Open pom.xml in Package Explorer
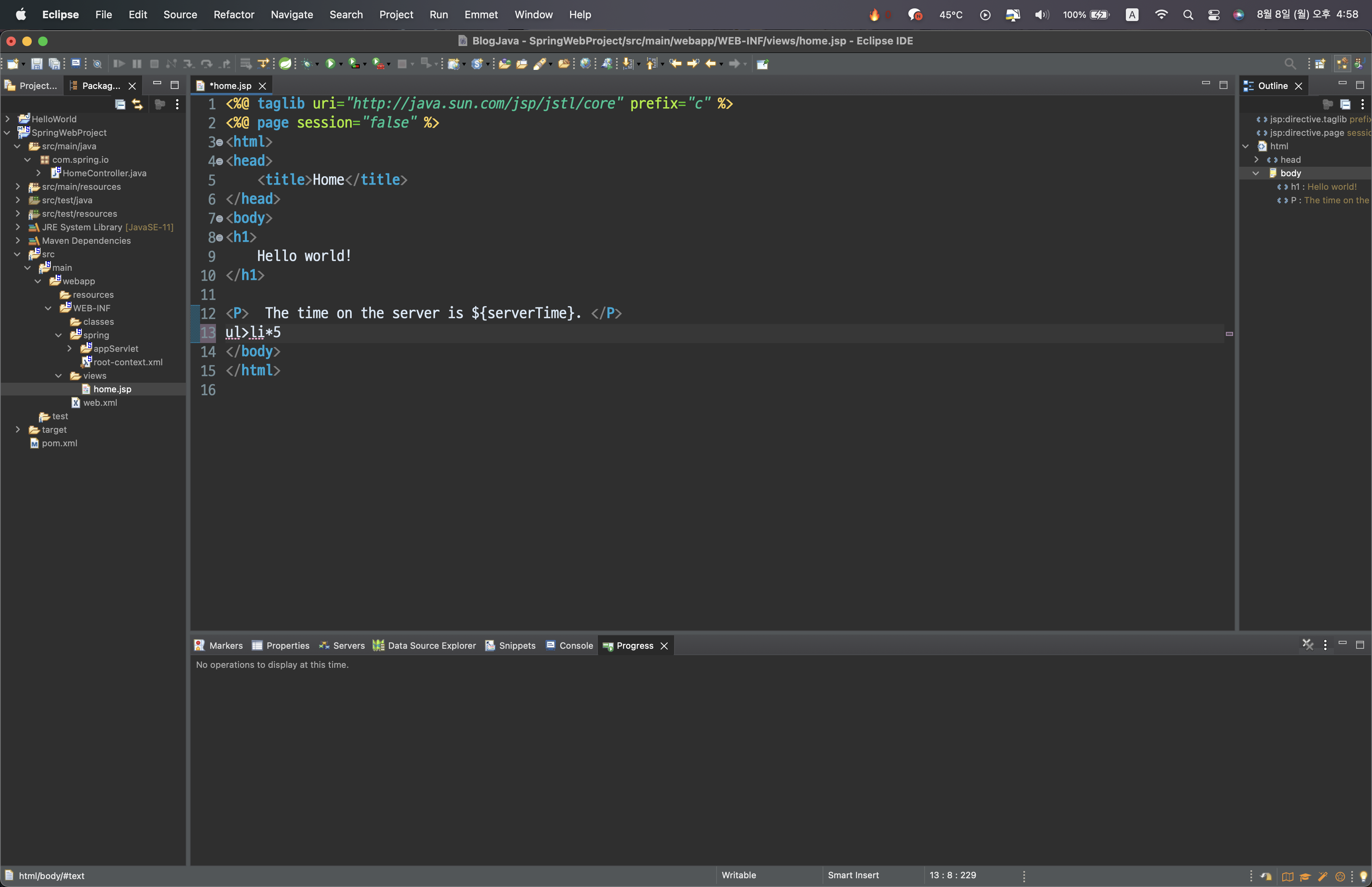This screenshot has height=887, width=1372. 59,443
